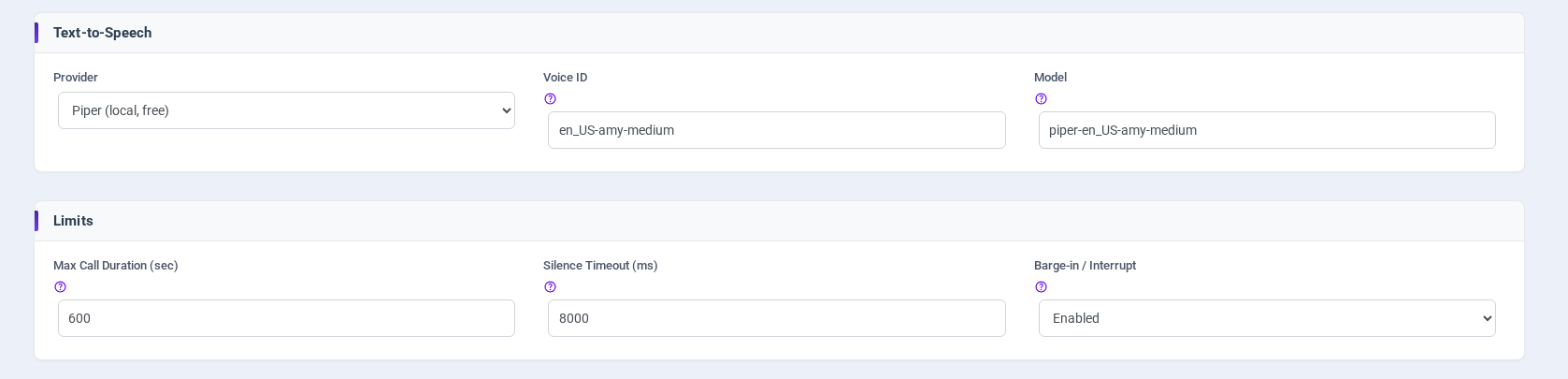Focus the Voice ID field en_US-amy-medium

(776, 130)
